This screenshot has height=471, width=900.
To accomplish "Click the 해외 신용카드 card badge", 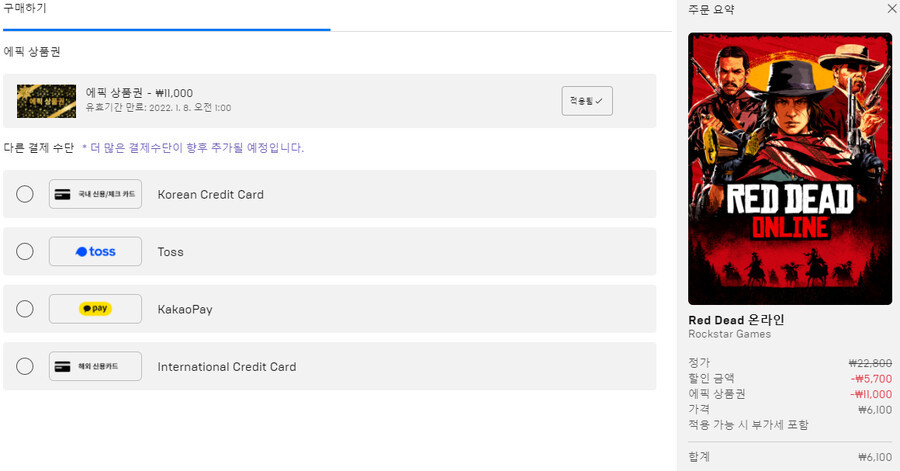I will [x=95, y=366].
